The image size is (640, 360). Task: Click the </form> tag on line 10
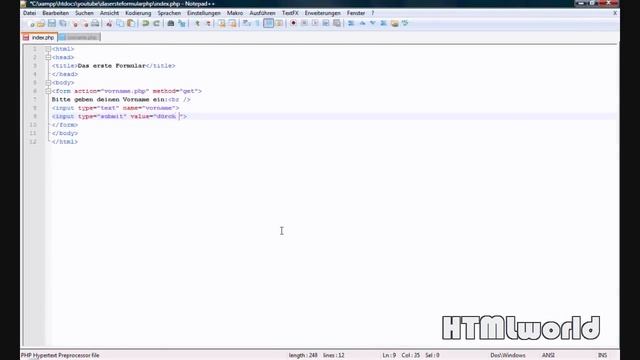point(64,125)
